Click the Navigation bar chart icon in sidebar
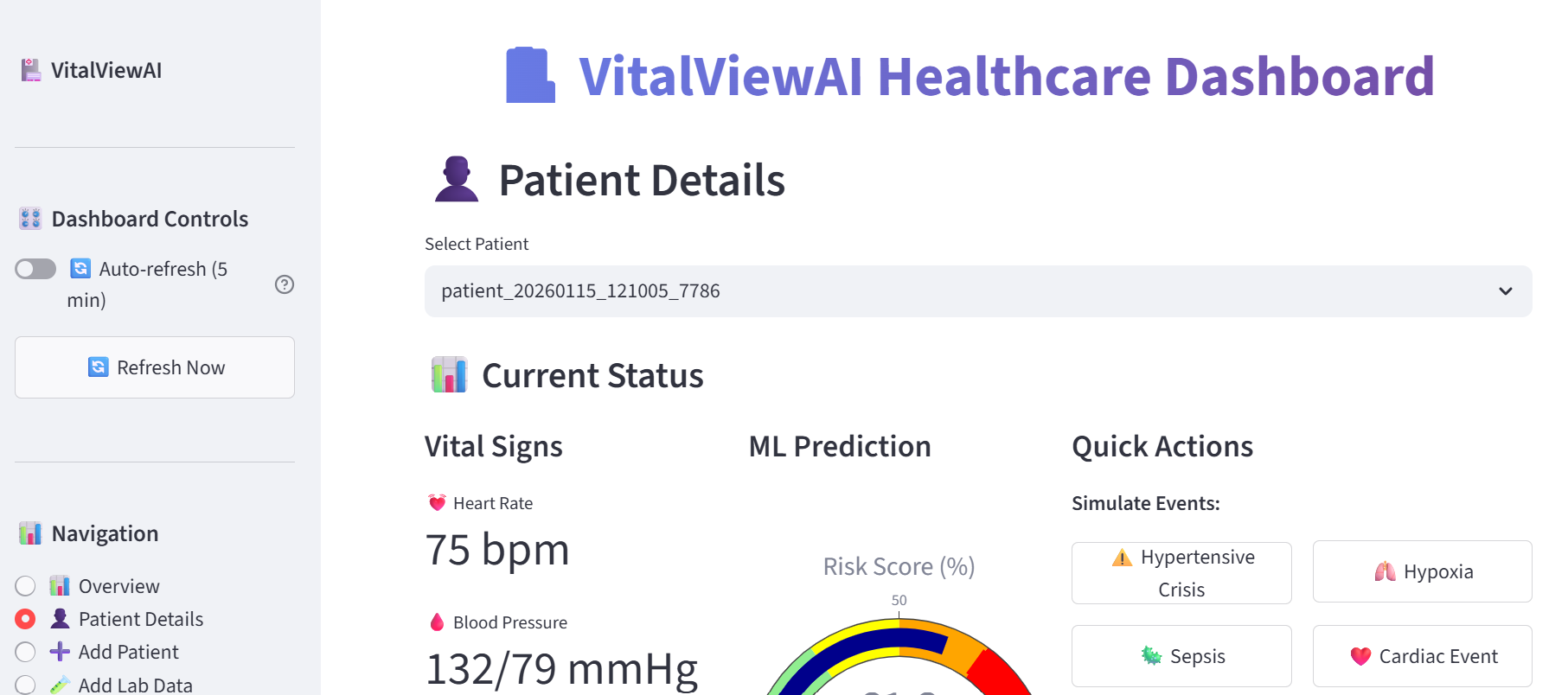 pyautogui.click(x=30, y=533)
